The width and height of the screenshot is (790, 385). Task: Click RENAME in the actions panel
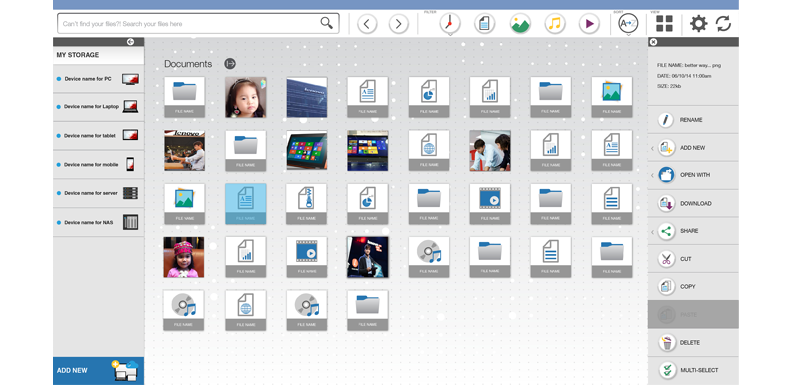693,120
